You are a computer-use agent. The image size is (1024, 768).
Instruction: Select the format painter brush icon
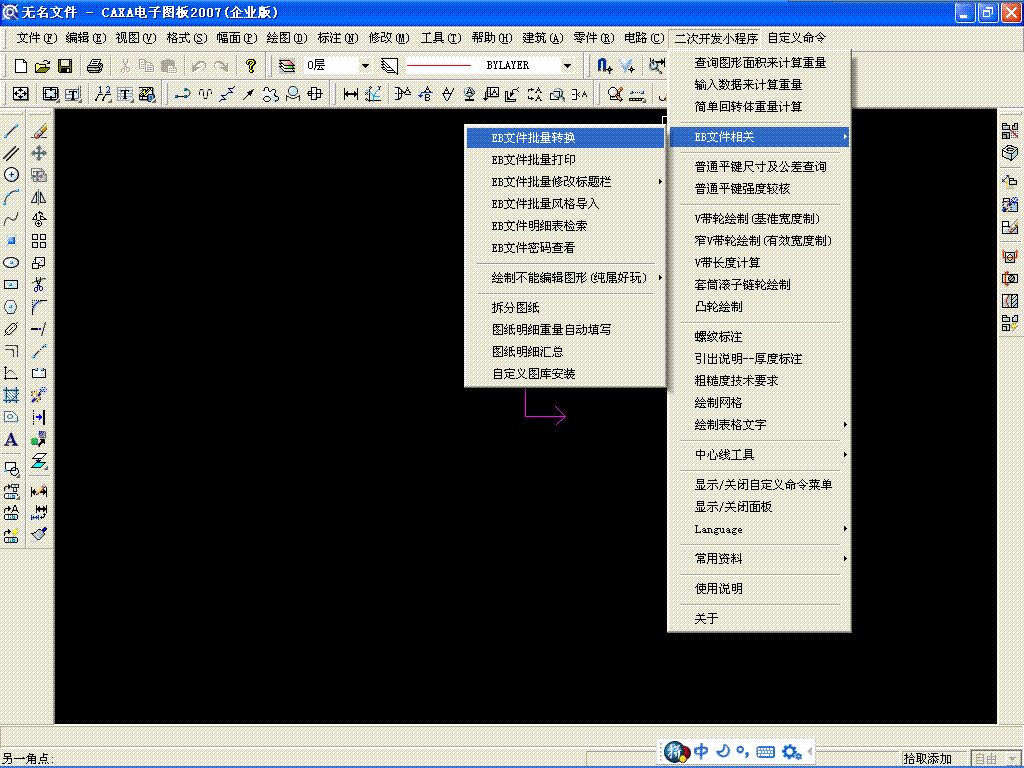[x=39, y=534]
